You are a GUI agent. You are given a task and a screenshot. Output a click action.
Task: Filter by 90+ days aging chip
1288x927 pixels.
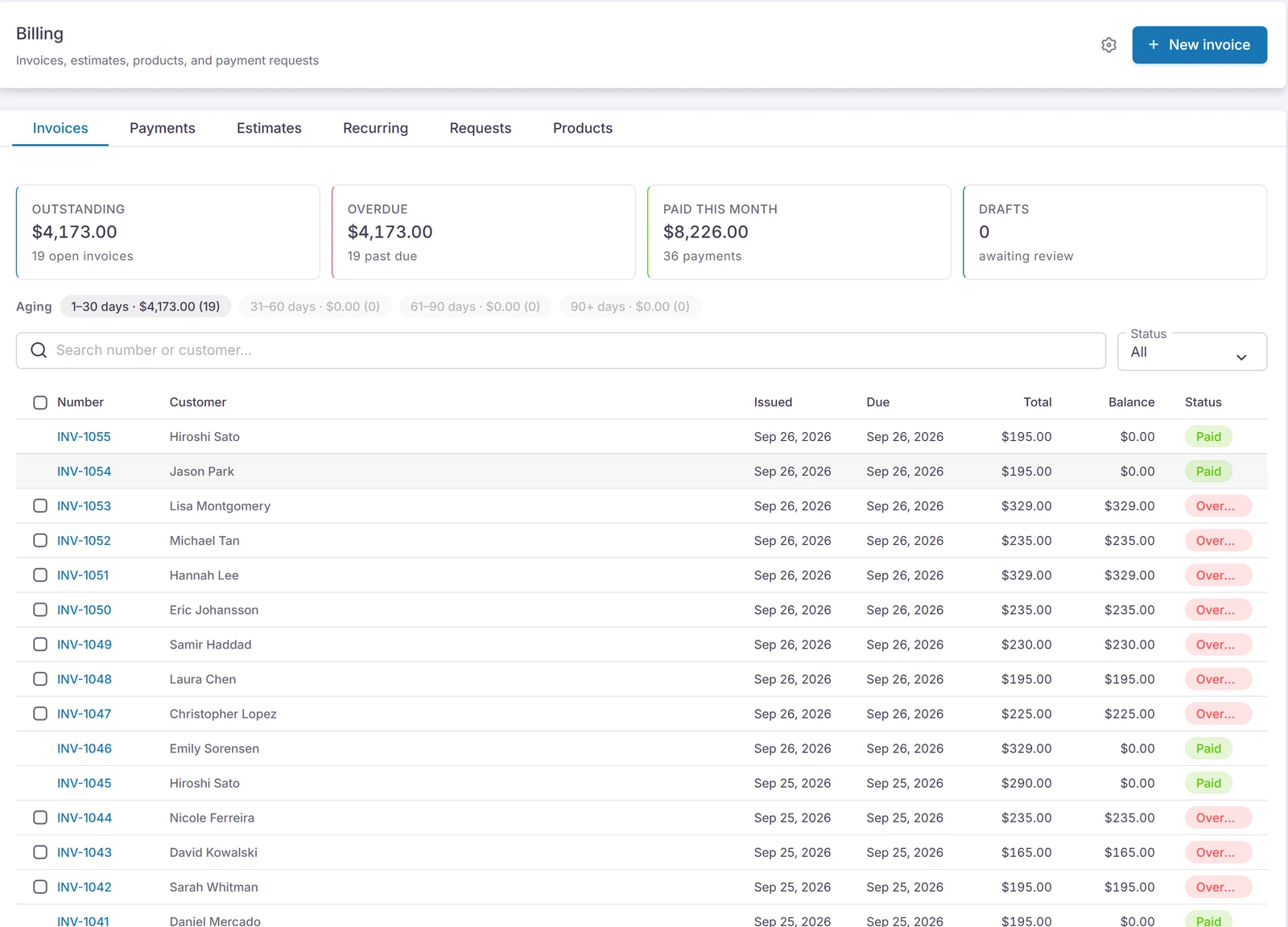[630, 307]
